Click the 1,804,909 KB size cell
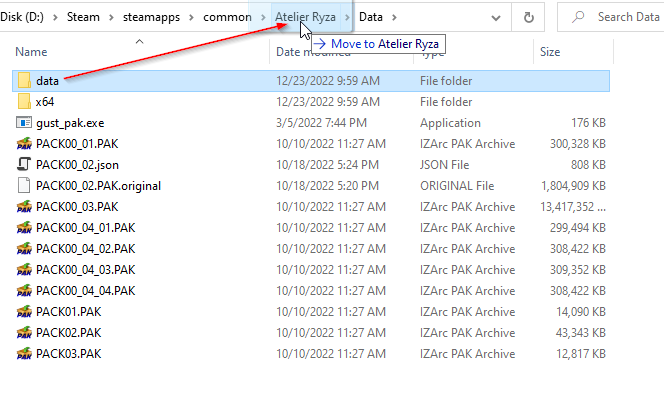Screen dimensions: 664x397 pyautogui.click(x=573, y=186)
